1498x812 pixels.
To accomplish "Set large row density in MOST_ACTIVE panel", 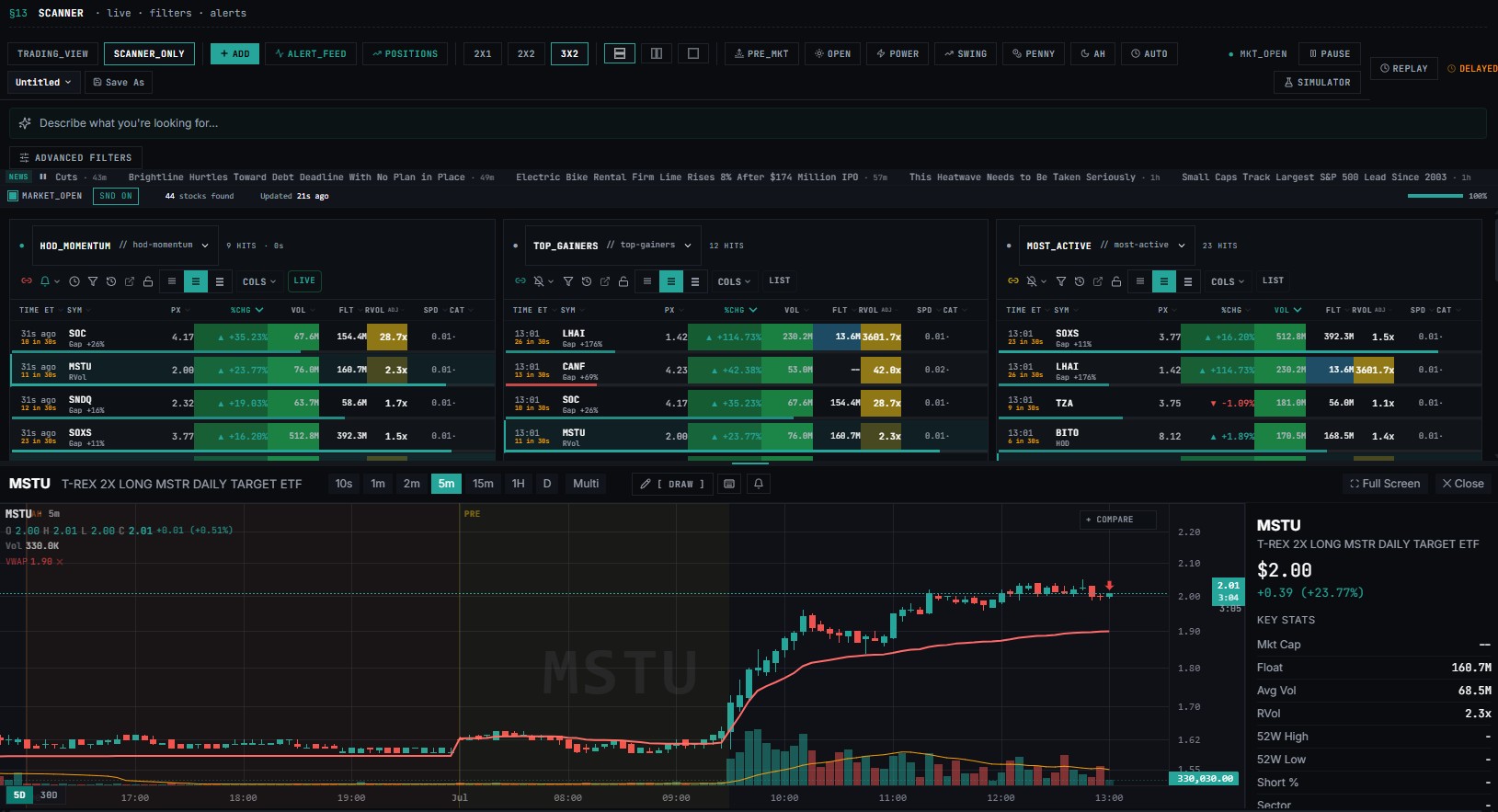I will pyautogui.click(x=1188, y=281).
